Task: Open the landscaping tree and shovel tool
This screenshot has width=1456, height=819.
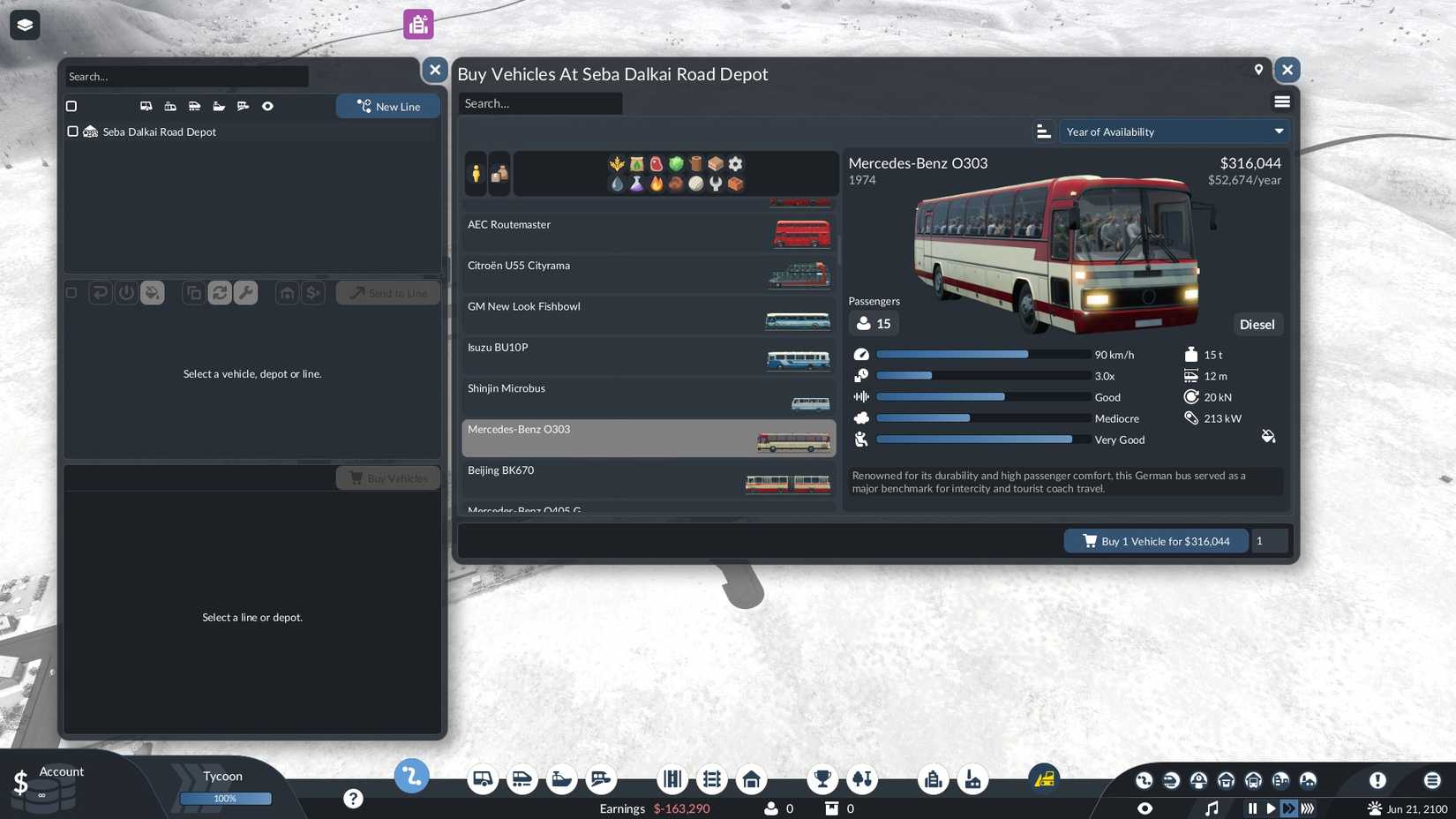Action: click(862, 779)
